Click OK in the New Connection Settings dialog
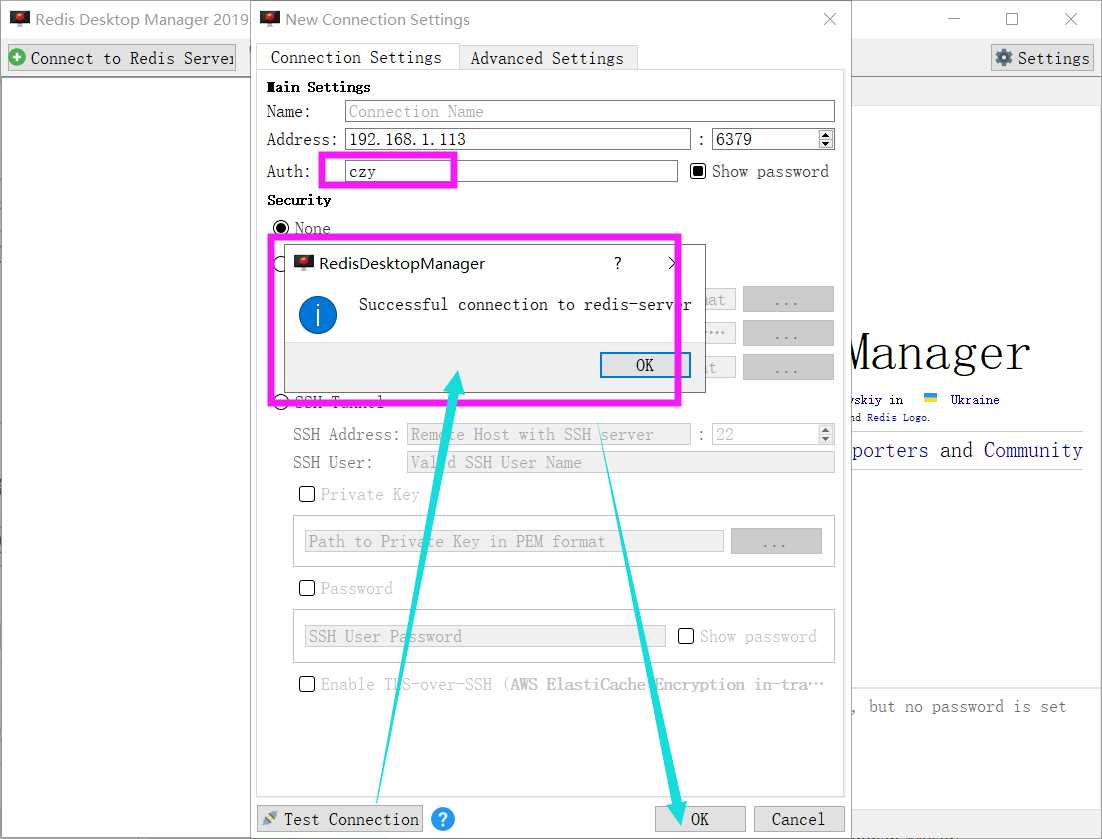This screenshot has width=1102, height=839. point(699,819)
